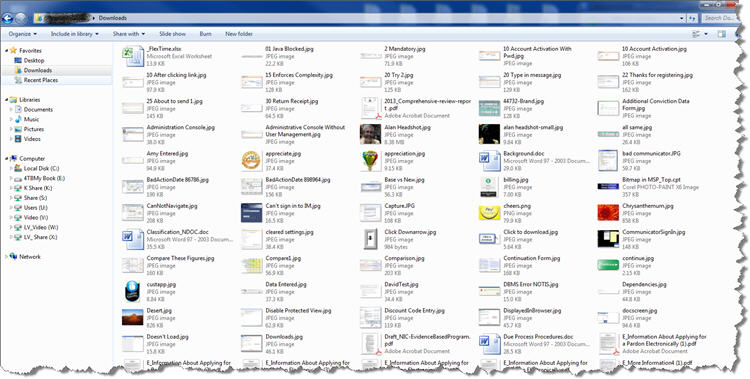
Task: Collapse the Computer section
Action: click(6, 158)
